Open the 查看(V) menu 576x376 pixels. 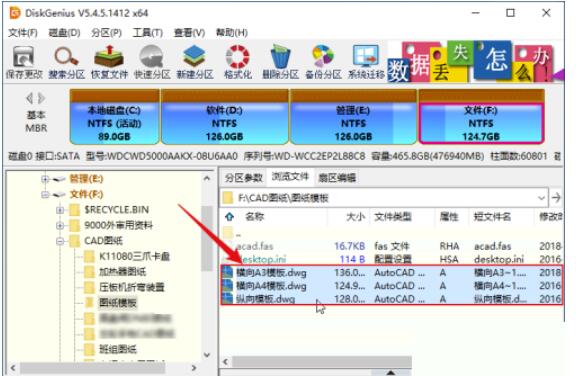[x=189, y=33]
